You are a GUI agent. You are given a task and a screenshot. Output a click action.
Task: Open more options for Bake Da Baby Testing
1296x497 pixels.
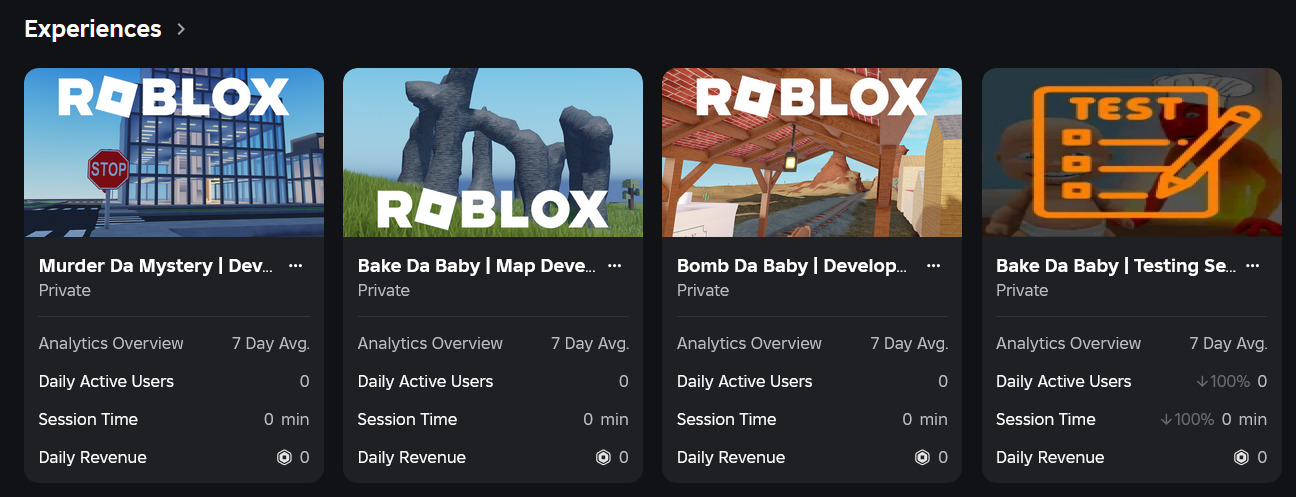coord(1252,266)
